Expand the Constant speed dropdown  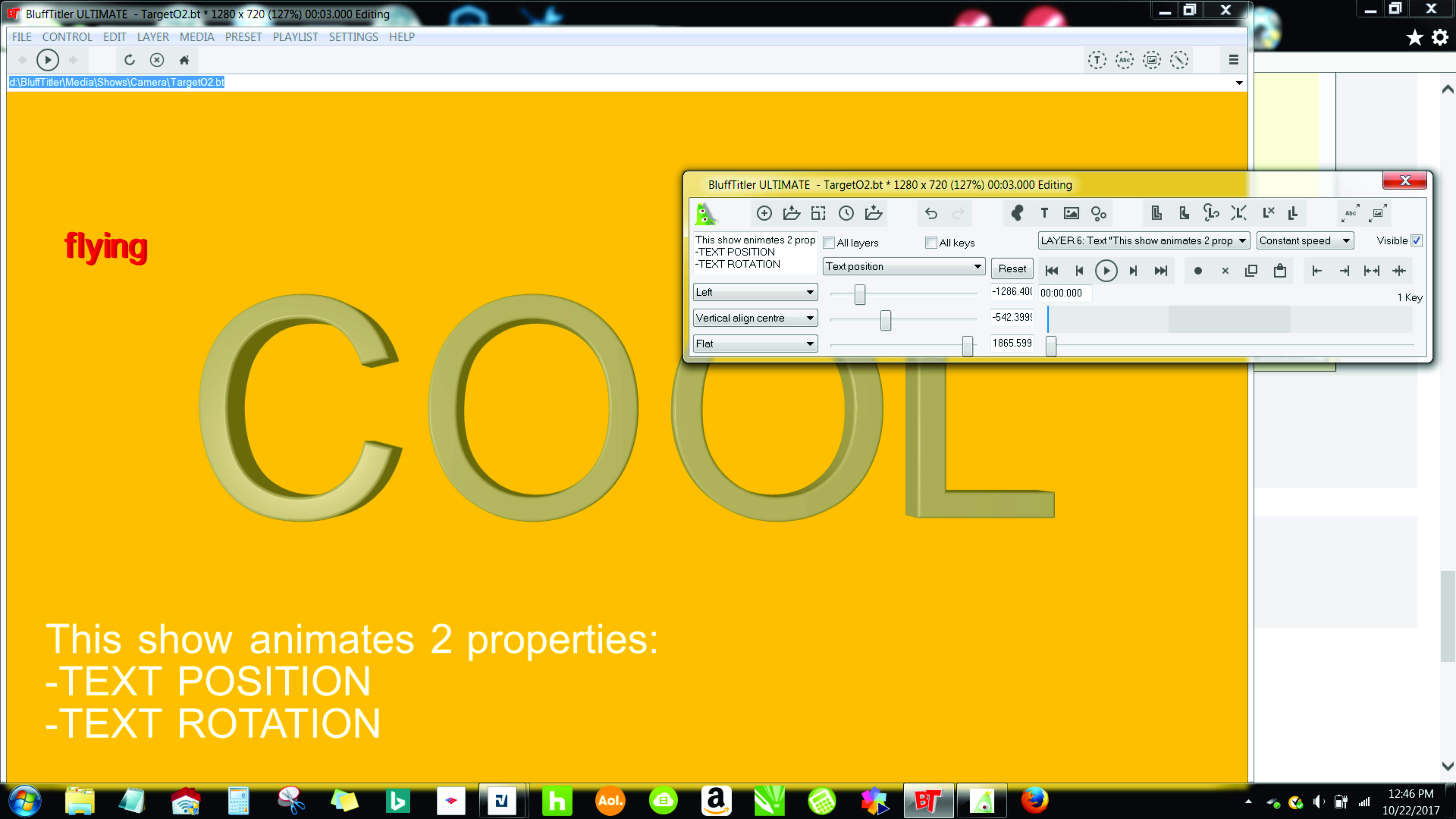[1304, 241]
